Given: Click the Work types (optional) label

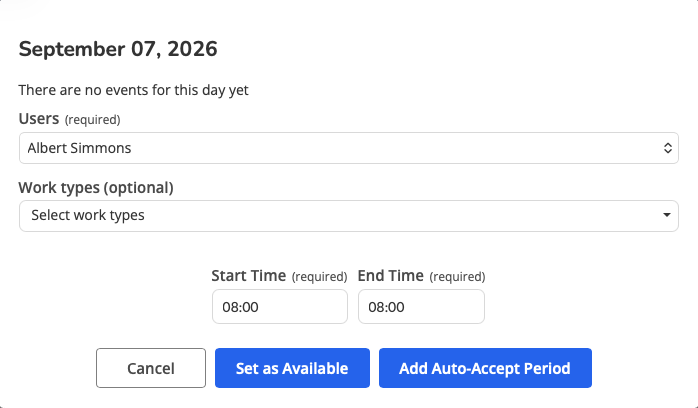Looking at the screenshot, I should (96, 188).
